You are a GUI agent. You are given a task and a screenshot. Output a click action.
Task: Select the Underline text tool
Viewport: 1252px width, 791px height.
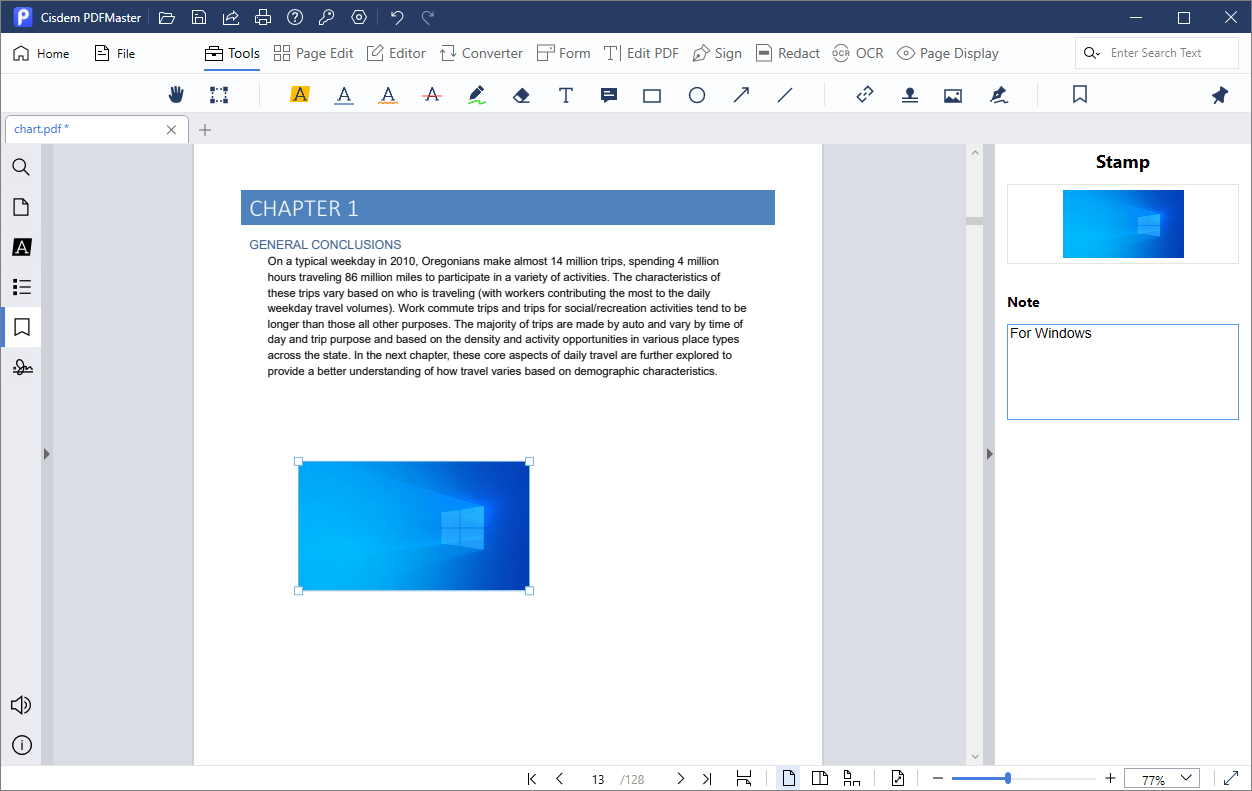[344, 95]
